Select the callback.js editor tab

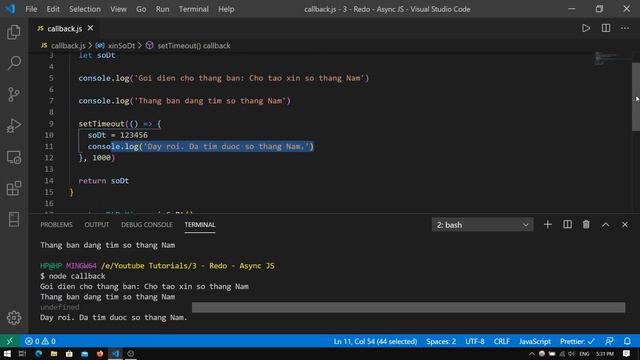(x=64, y=28)
